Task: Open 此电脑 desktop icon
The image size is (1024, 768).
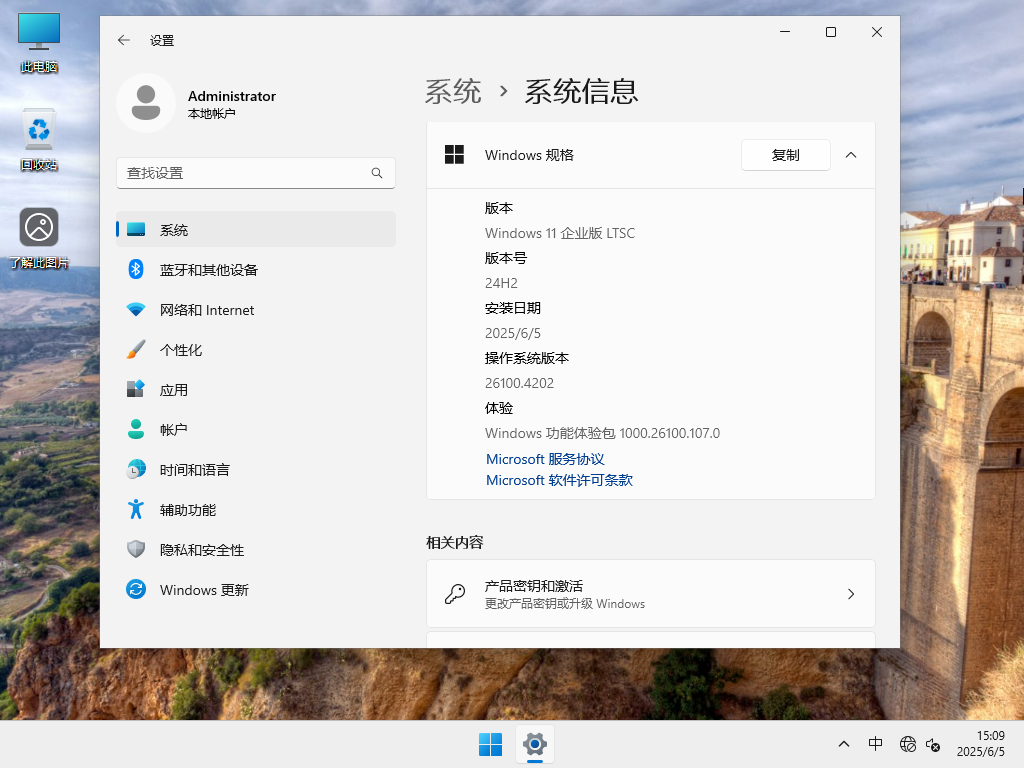Action: coord(39,42)
